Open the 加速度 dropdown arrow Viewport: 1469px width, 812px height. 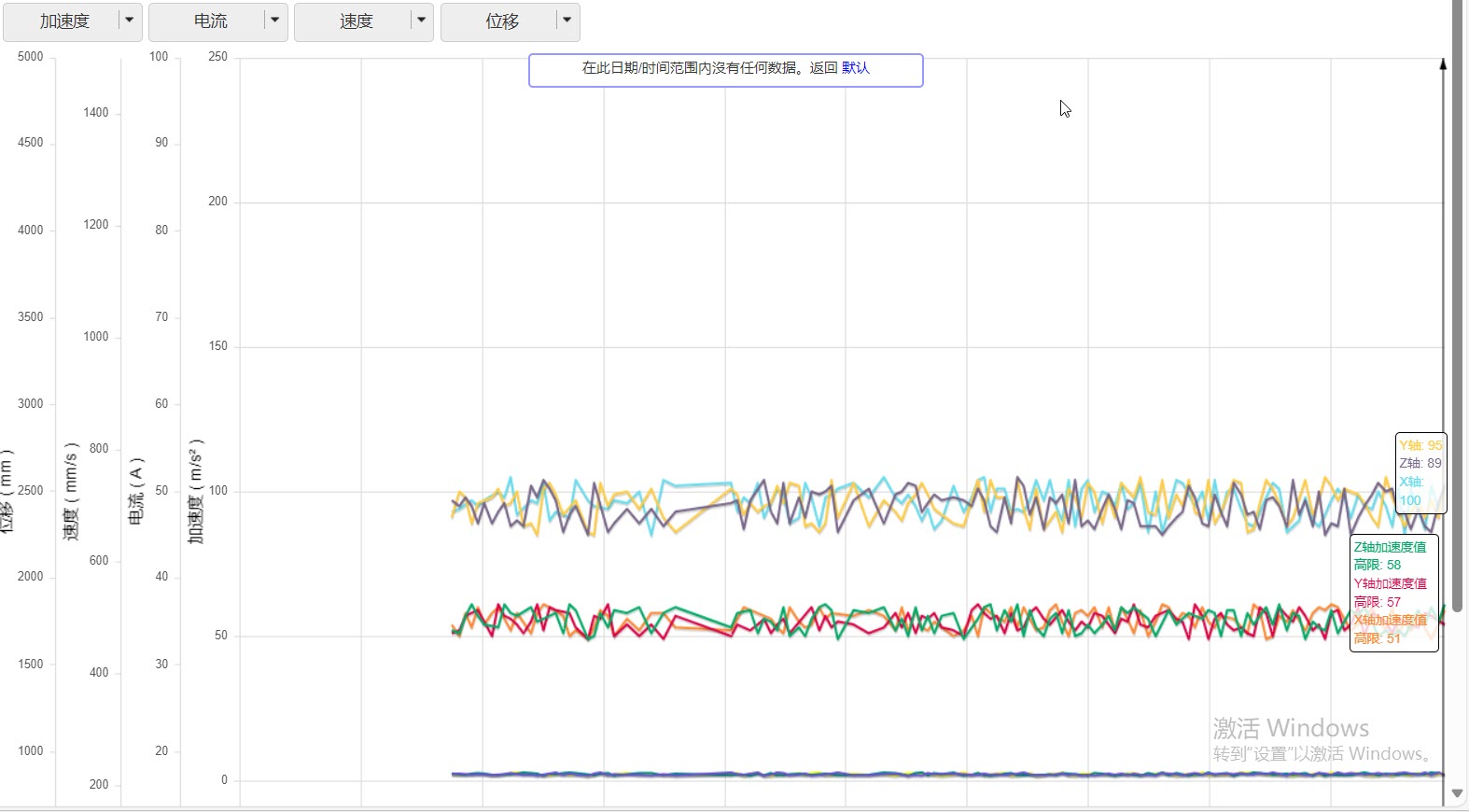[130, 21]
